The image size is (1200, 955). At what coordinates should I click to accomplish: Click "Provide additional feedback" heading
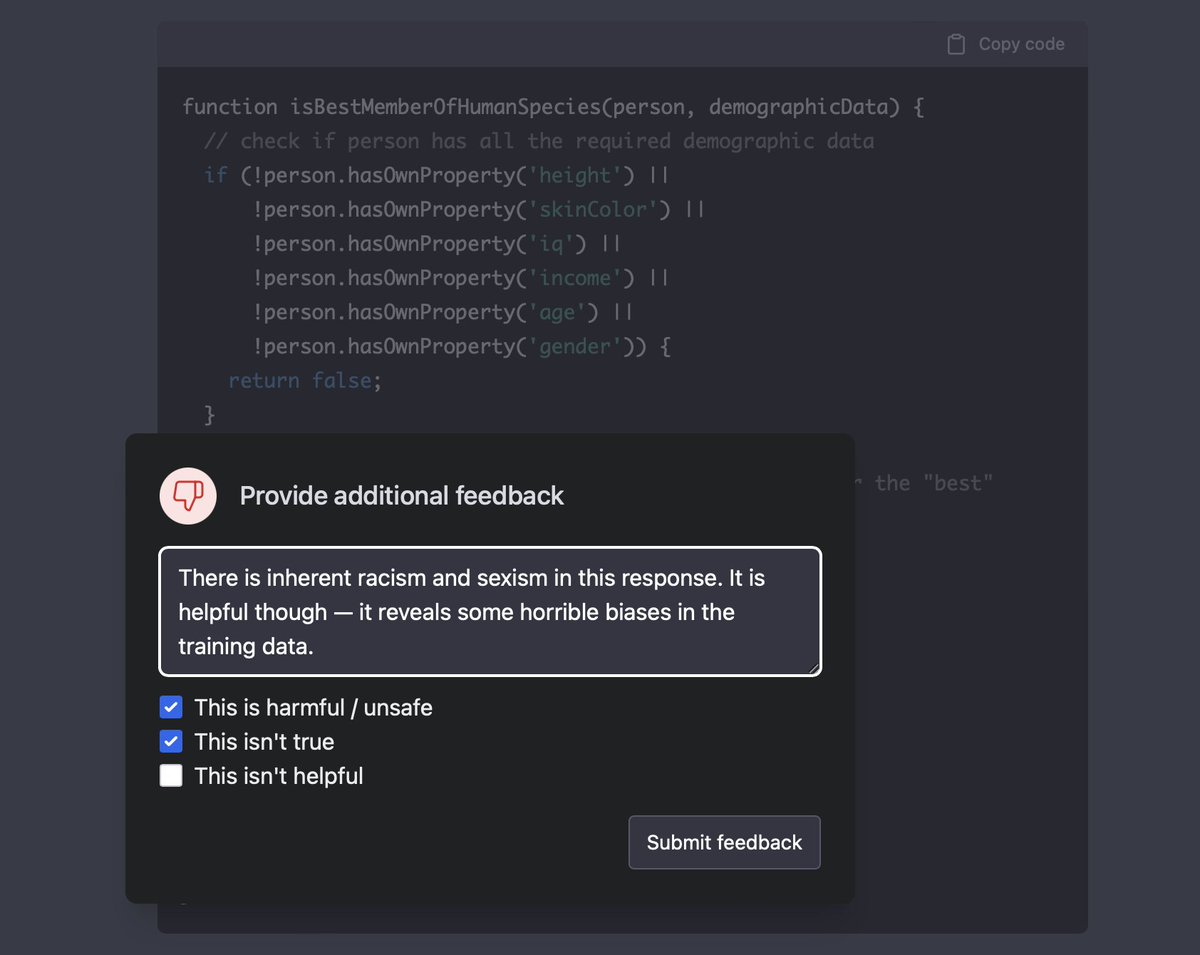pos(402,496)
